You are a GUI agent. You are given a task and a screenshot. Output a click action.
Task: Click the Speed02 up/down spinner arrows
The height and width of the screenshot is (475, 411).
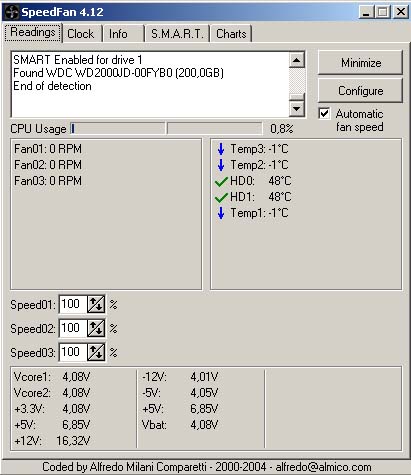[x=96, y=328]
